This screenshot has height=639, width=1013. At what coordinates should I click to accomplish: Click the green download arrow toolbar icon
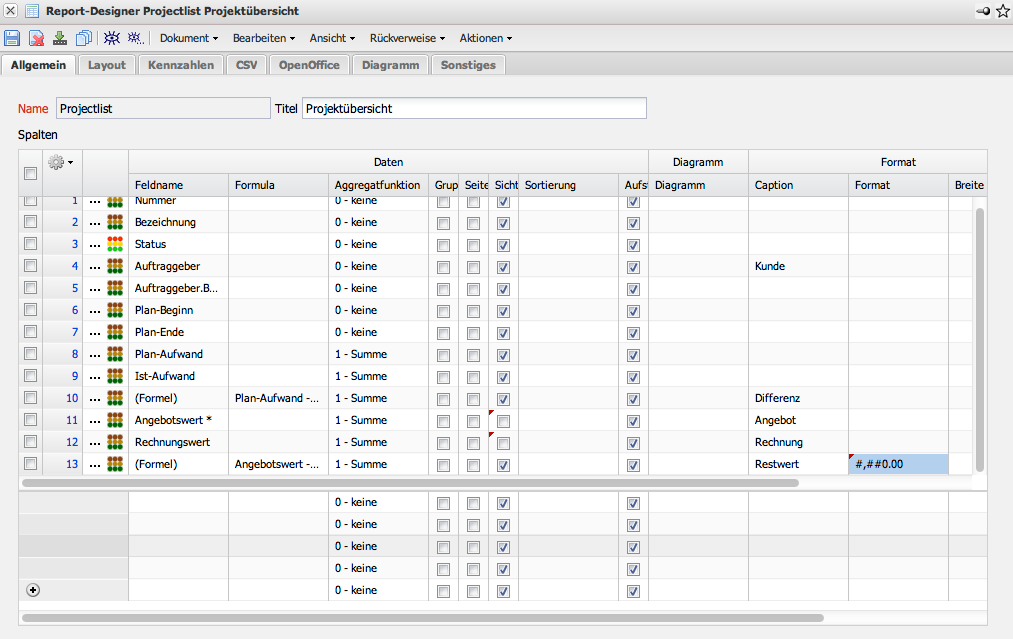point(60,38)
